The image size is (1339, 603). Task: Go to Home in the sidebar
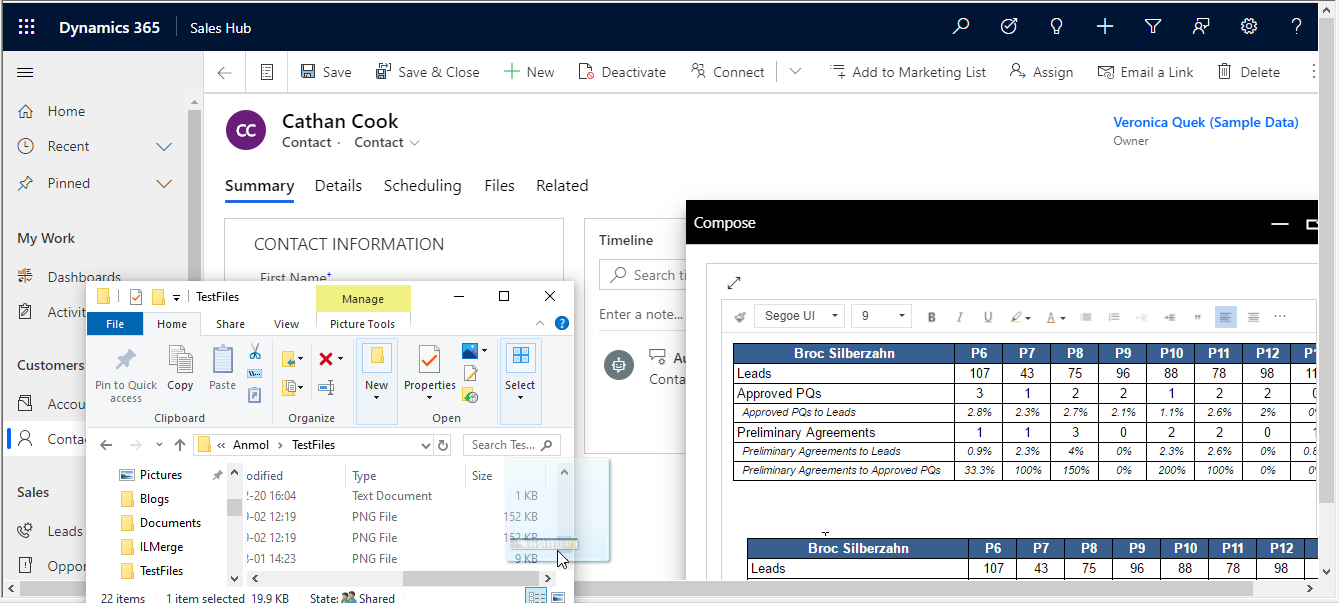[66, 111]
